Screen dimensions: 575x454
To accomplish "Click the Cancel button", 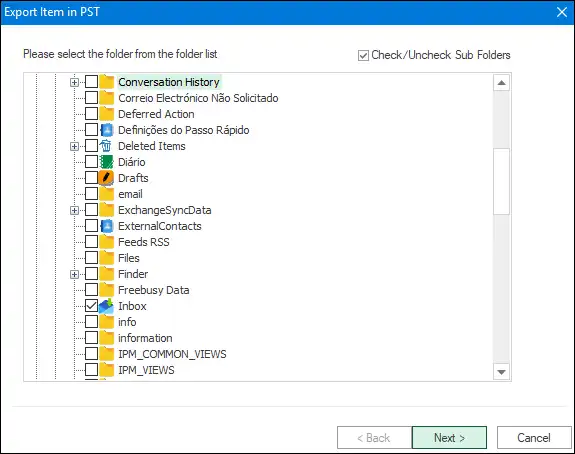I will tap(534, 437).
